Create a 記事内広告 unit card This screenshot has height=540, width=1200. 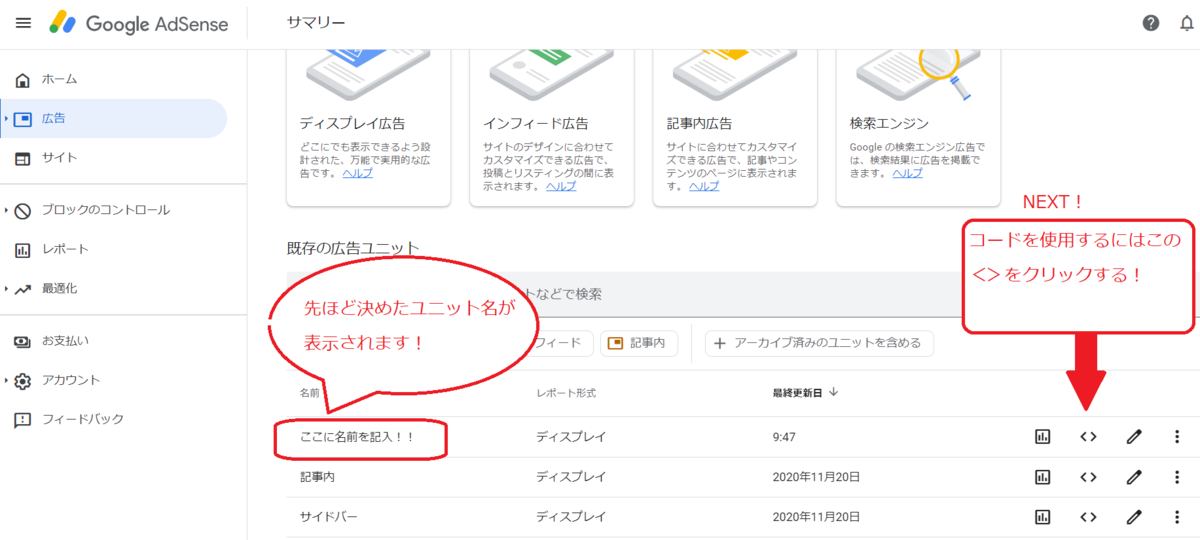pyautogui.click(x=735, y=128)
